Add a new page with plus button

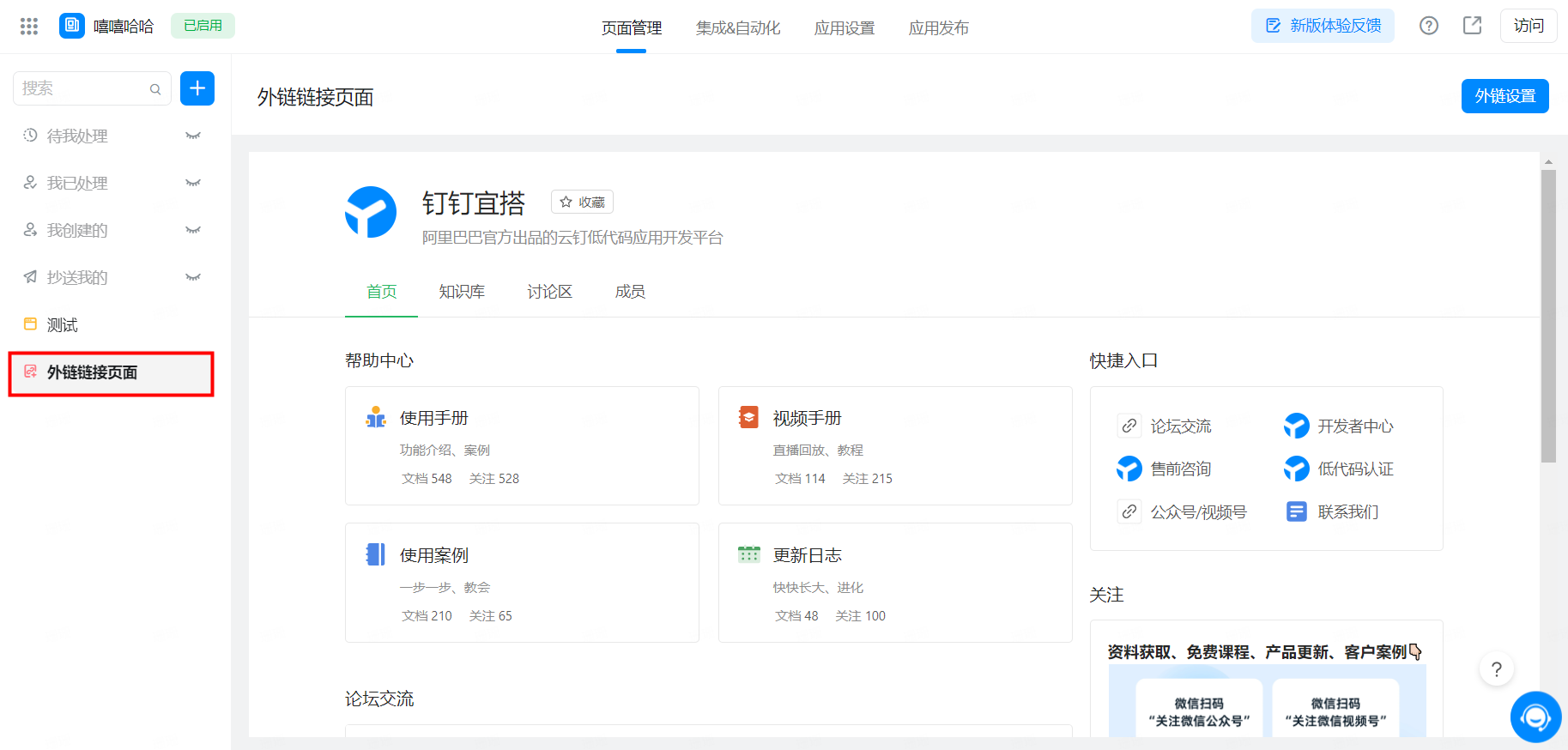(x=197, y=88)
